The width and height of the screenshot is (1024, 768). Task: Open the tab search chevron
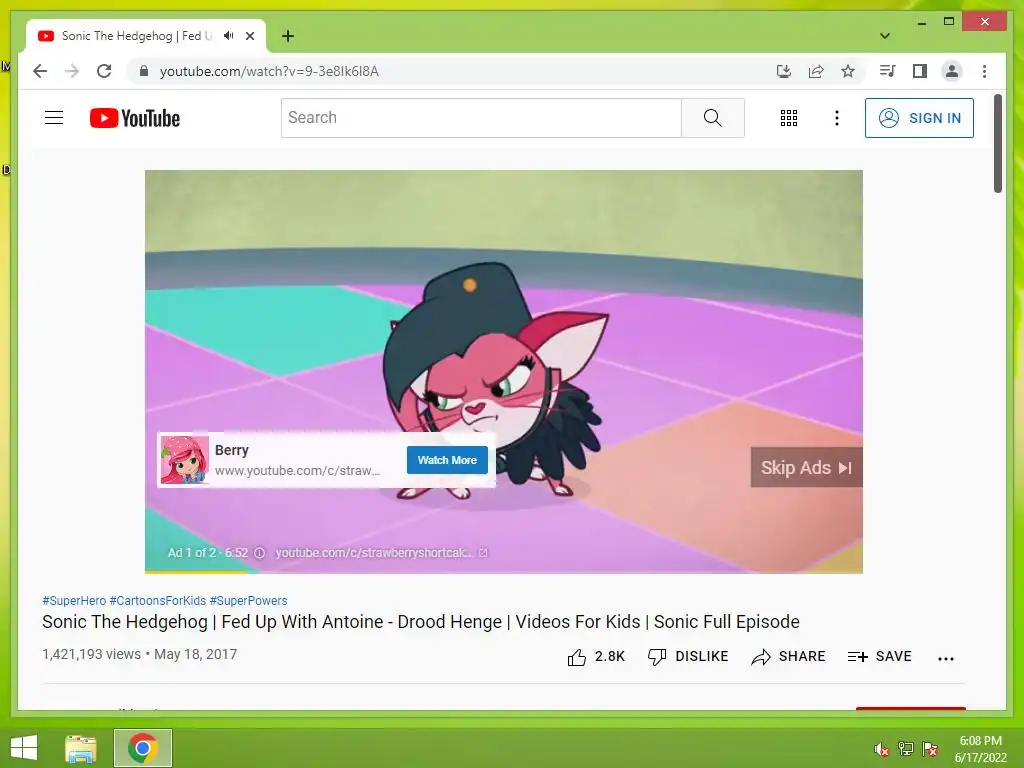pos(885,36)
